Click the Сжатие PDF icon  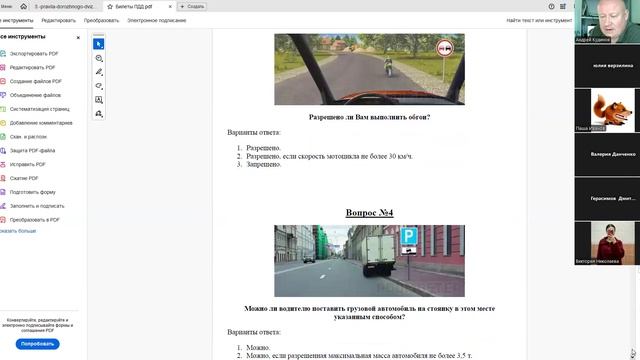coord(3,178)
